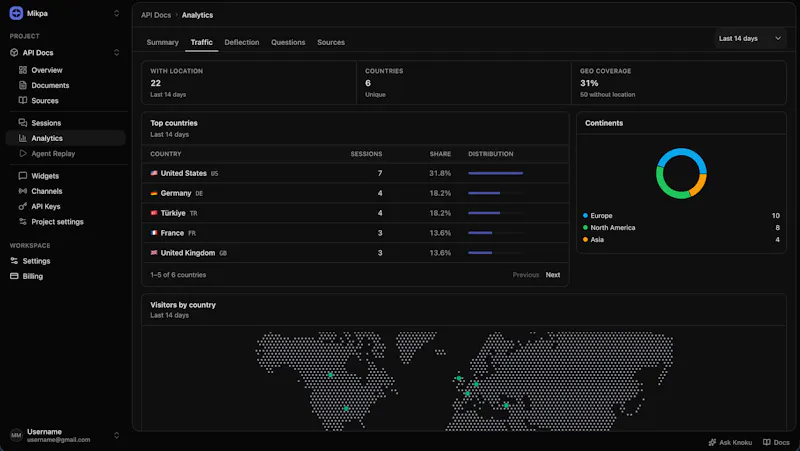Click the United States distribution bar
The height and width of the screenshot is (451, 800).
pyautogui.click(x=495, y=173)
